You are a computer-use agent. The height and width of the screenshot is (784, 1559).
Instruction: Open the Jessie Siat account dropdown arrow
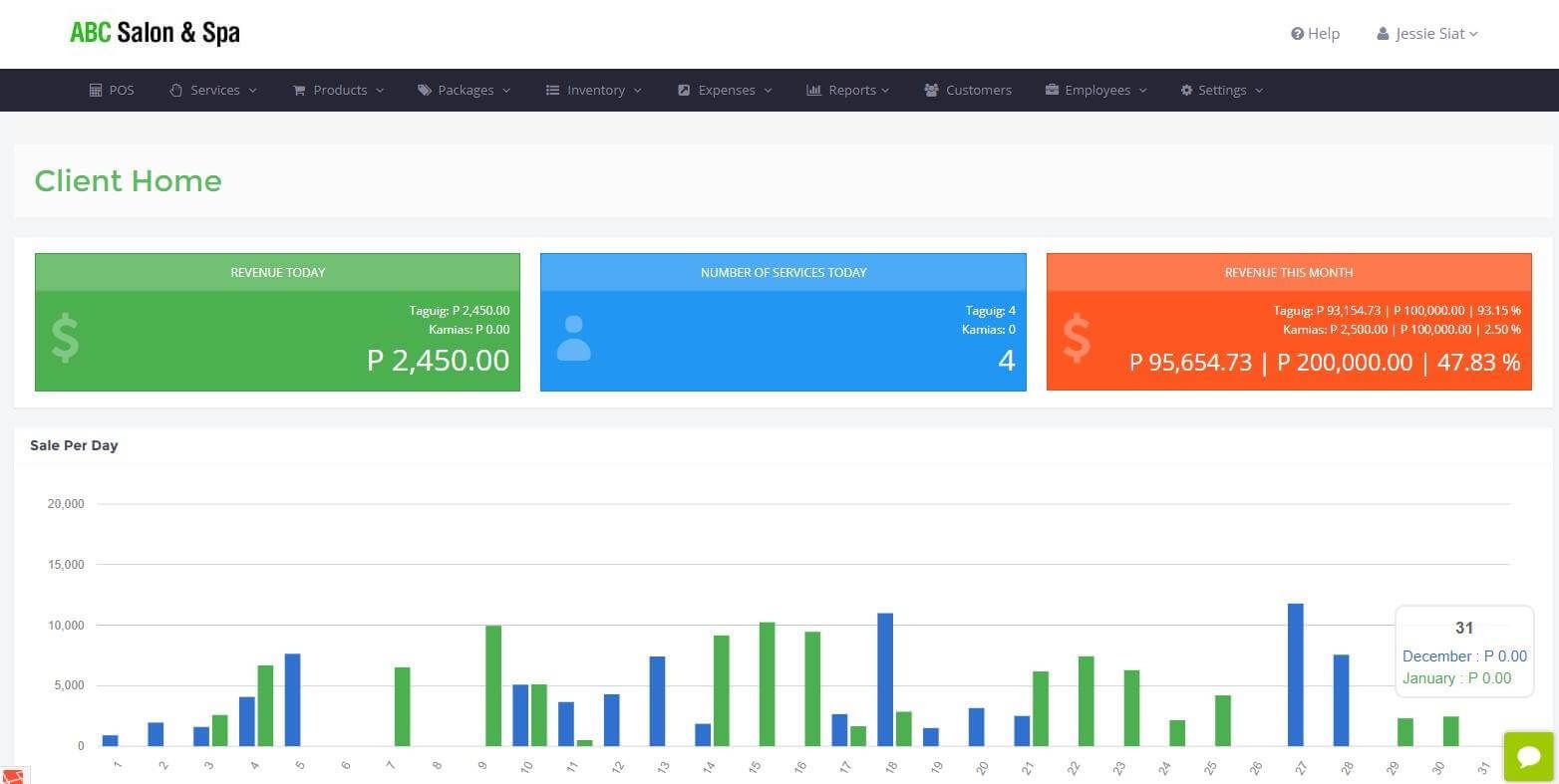tap(1473, 34)
